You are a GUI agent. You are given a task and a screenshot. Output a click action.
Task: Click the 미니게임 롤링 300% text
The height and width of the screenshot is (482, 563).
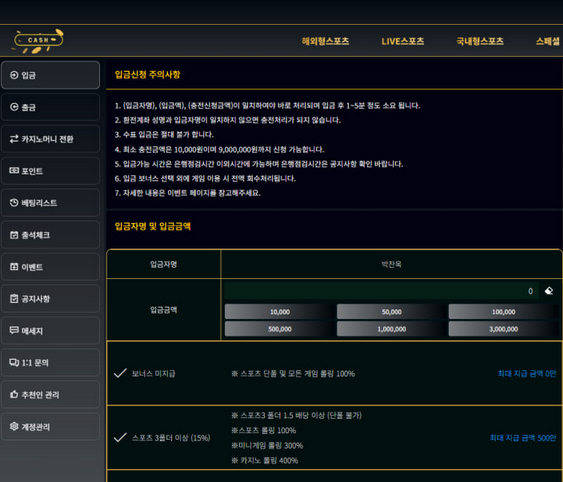[x=267, y=446]
